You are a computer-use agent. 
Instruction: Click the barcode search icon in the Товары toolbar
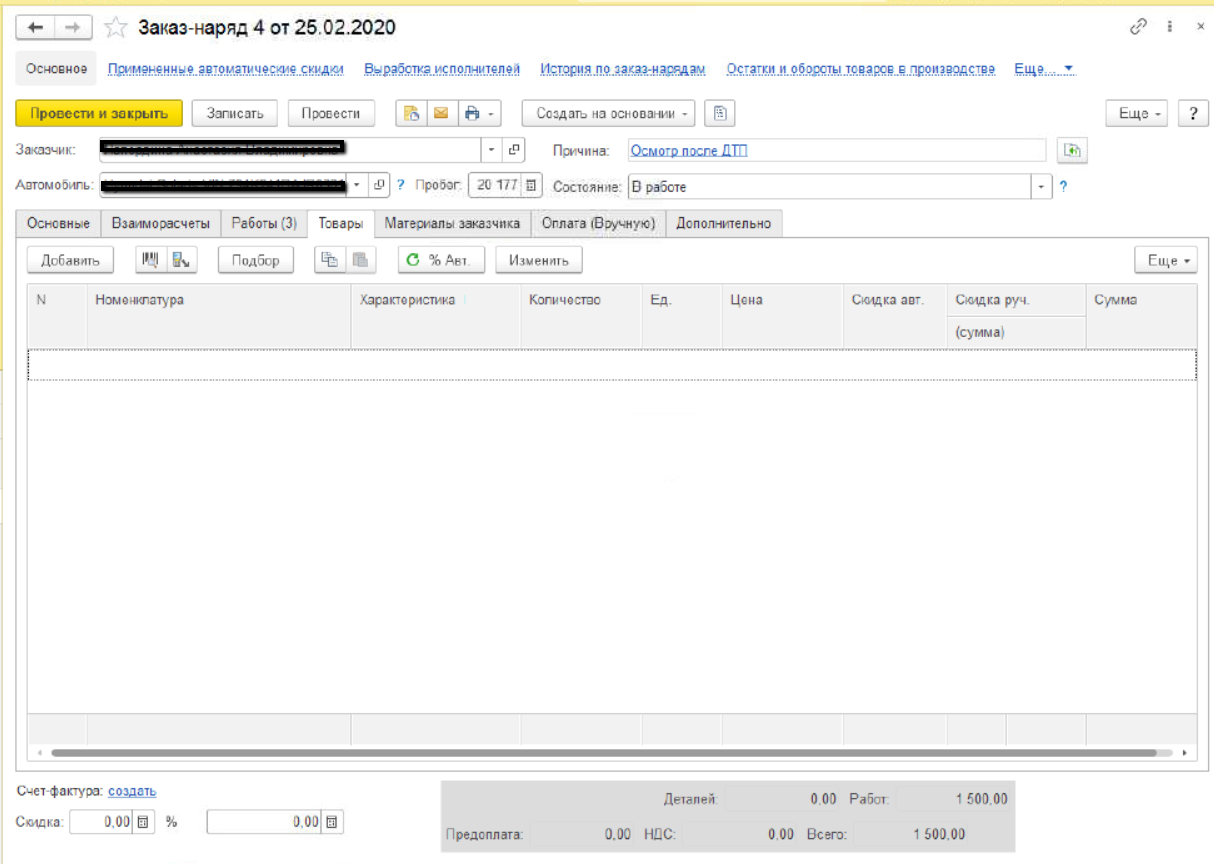click(x=151, y=260)
